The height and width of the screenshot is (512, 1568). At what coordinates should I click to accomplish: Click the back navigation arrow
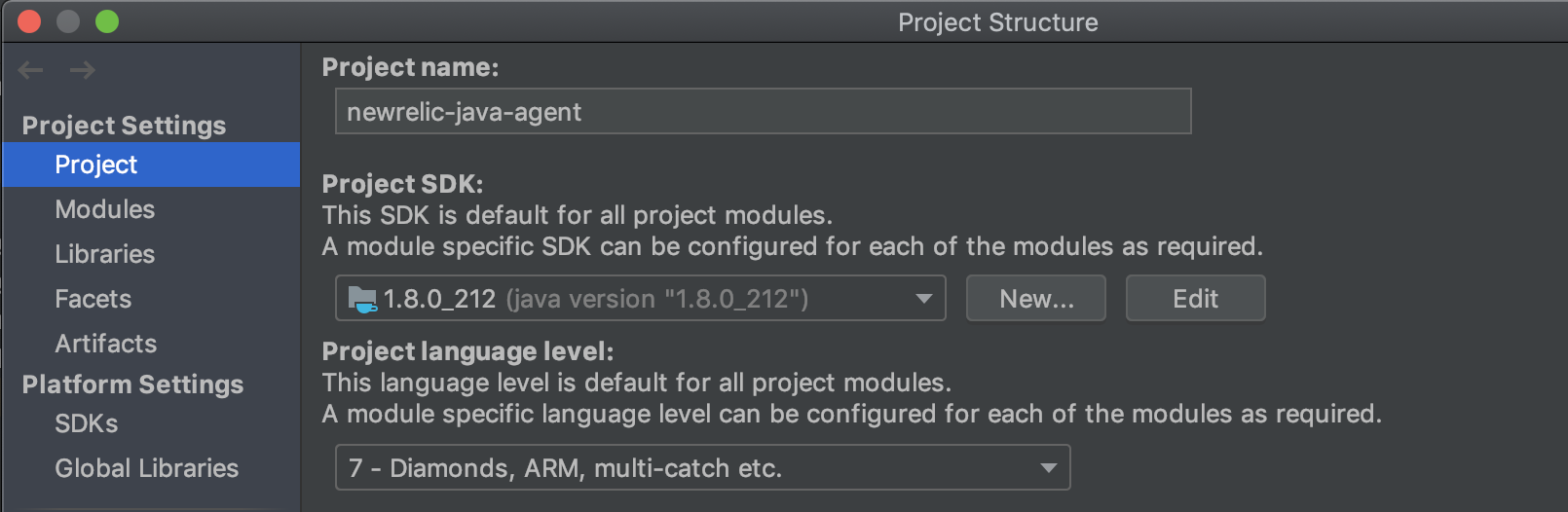coord(31,70)
